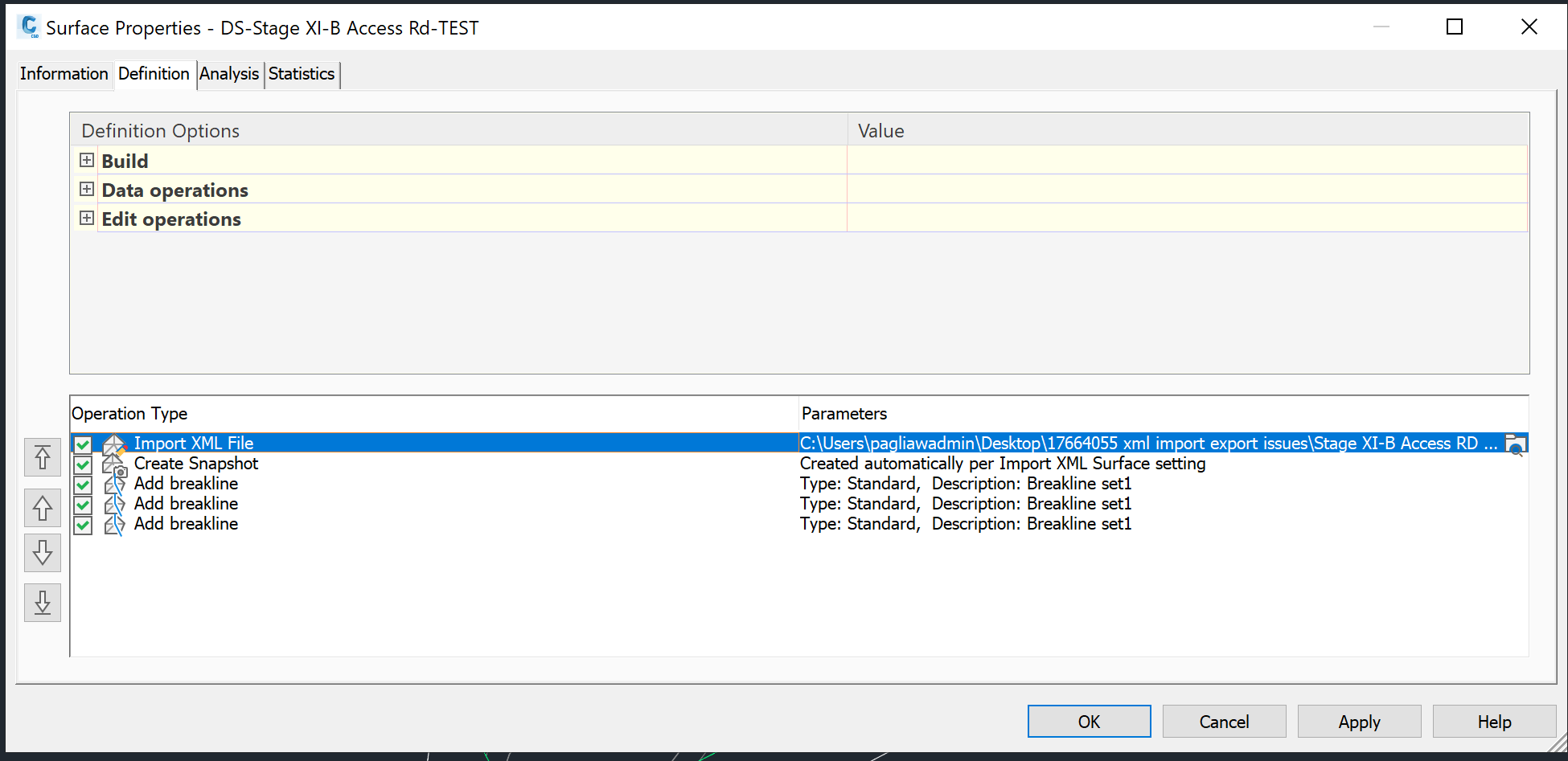Switch to the Information tab

64,74
